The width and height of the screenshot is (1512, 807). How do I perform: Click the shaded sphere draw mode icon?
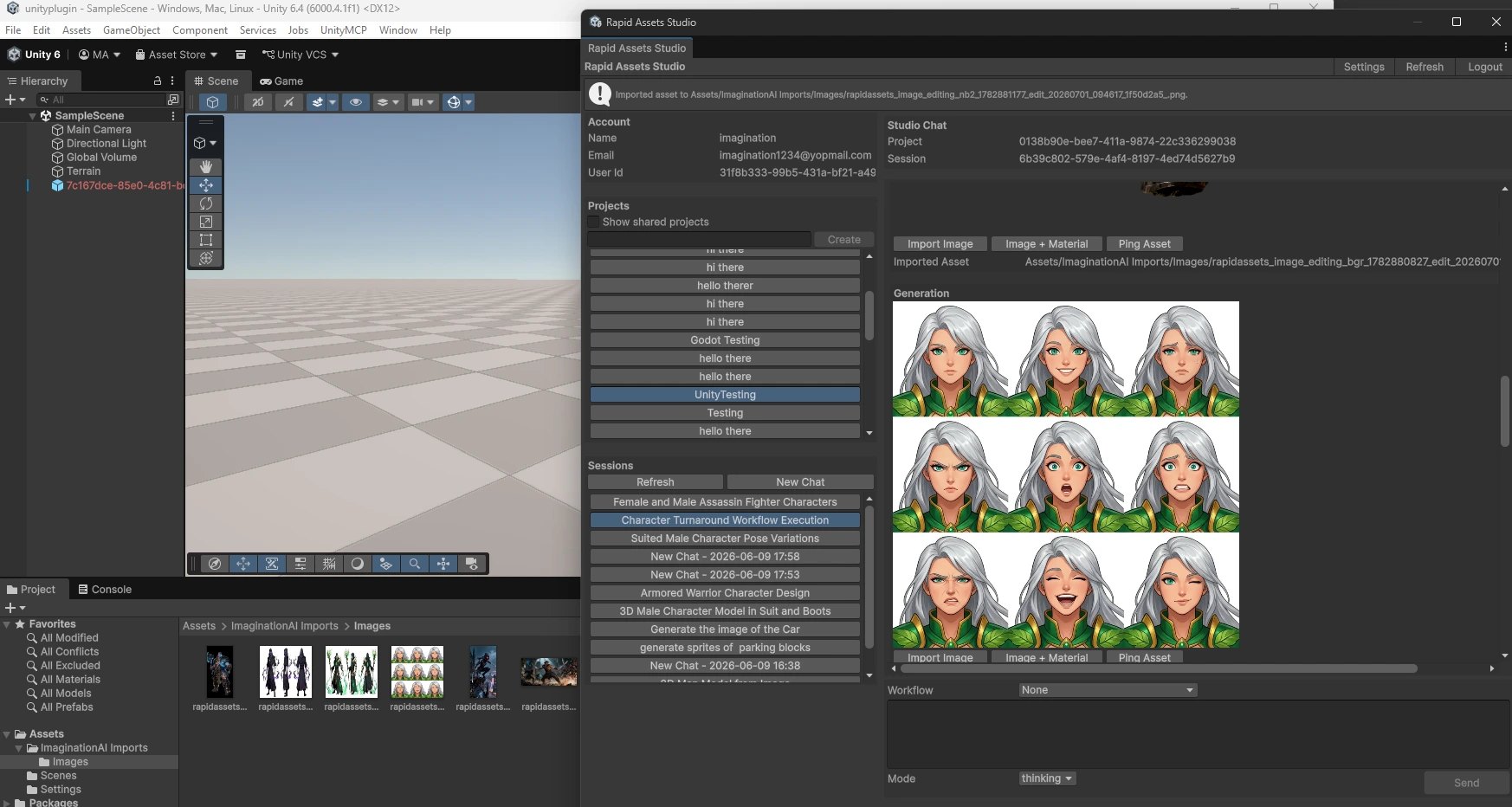tap(358, 564)
